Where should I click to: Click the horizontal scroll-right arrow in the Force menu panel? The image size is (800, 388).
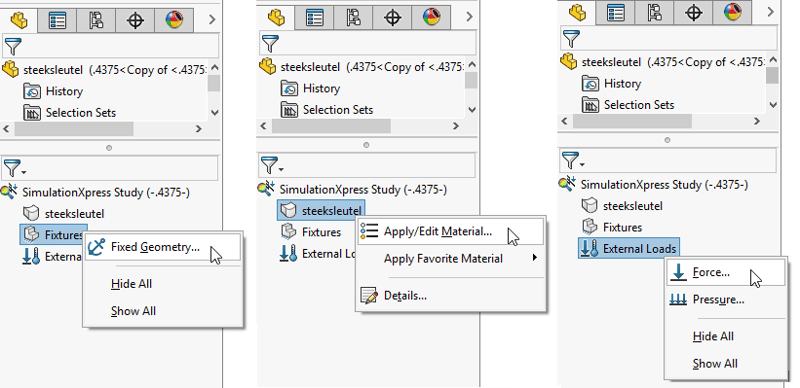tap(757, 121)
